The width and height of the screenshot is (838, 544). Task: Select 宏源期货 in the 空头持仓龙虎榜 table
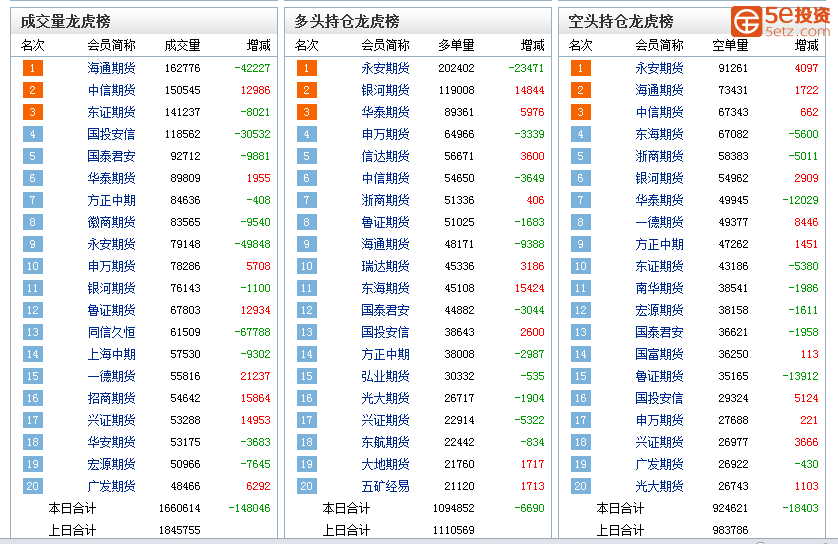tap(659, 310)
